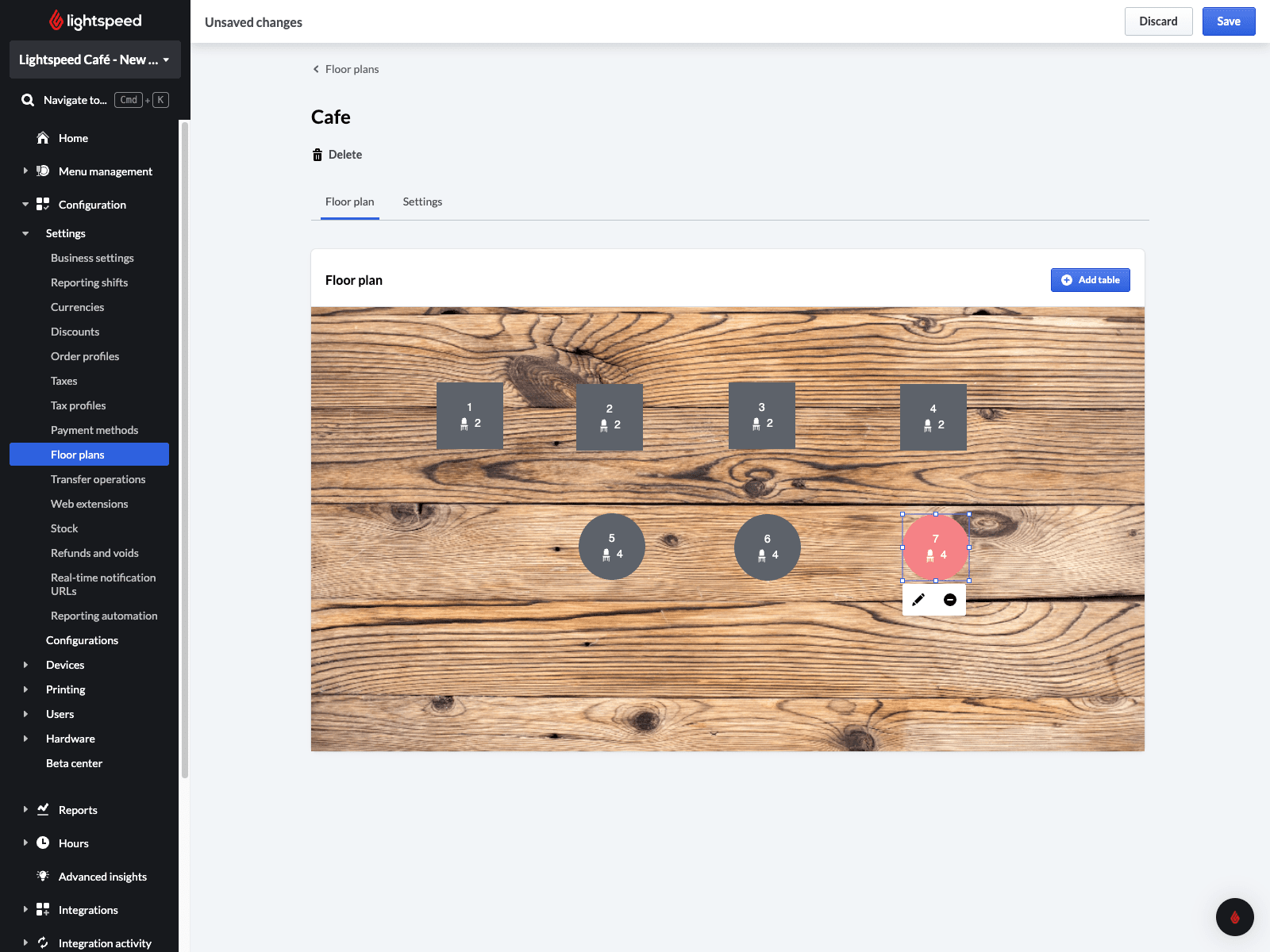Screen dimensions: 1270x952
Task: Open the Lightspeed Café location dropdown
Action: pos(94,59)
